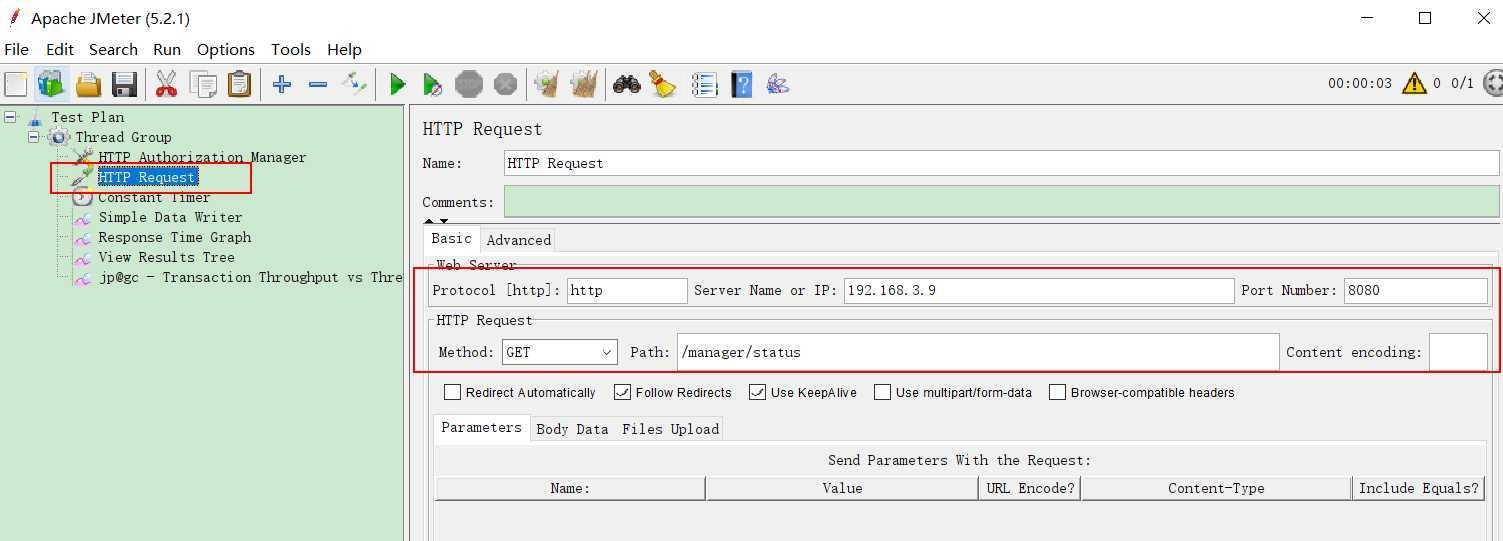The height and width of the screenshot is (541, 1503).
Task: Open the Edit menu
Action: (x=60, y=49)
